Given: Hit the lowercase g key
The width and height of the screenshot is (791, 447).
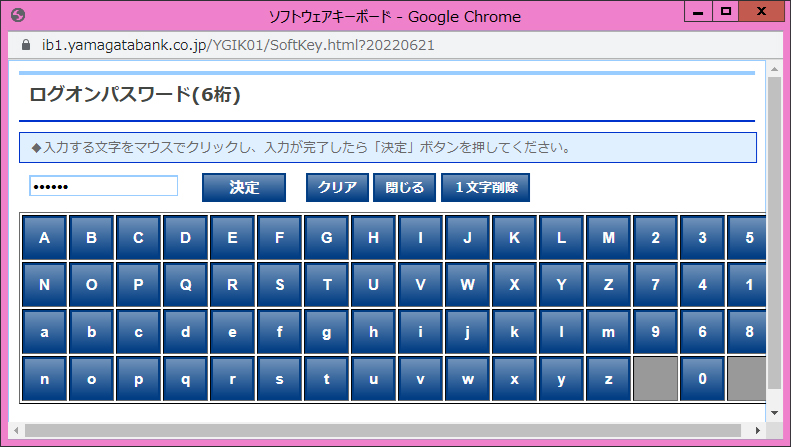Looking at the screenshot, I should (x=326, y=331).
